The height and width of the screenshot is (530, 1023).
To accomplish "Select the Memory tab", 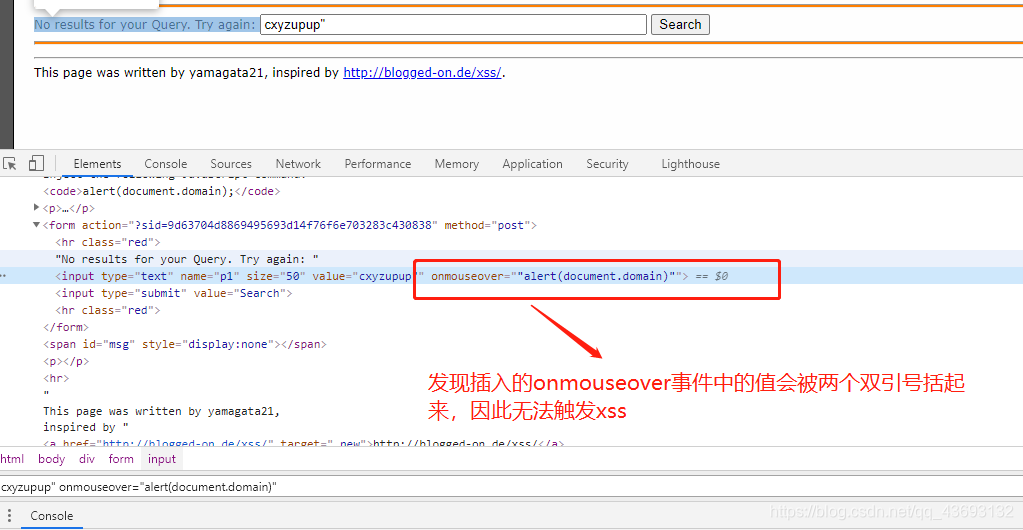I will point(457,164).
